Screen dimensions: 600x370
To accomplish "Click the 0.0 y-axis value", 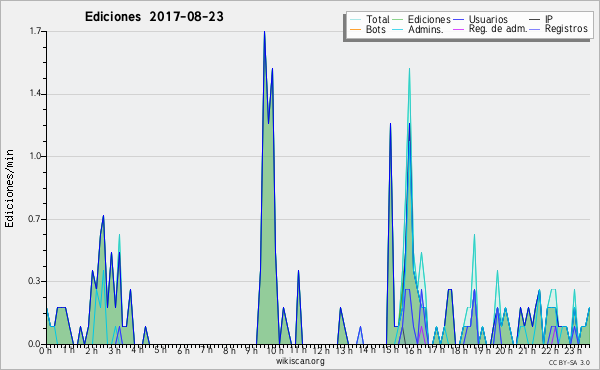I will pos(35,344).
